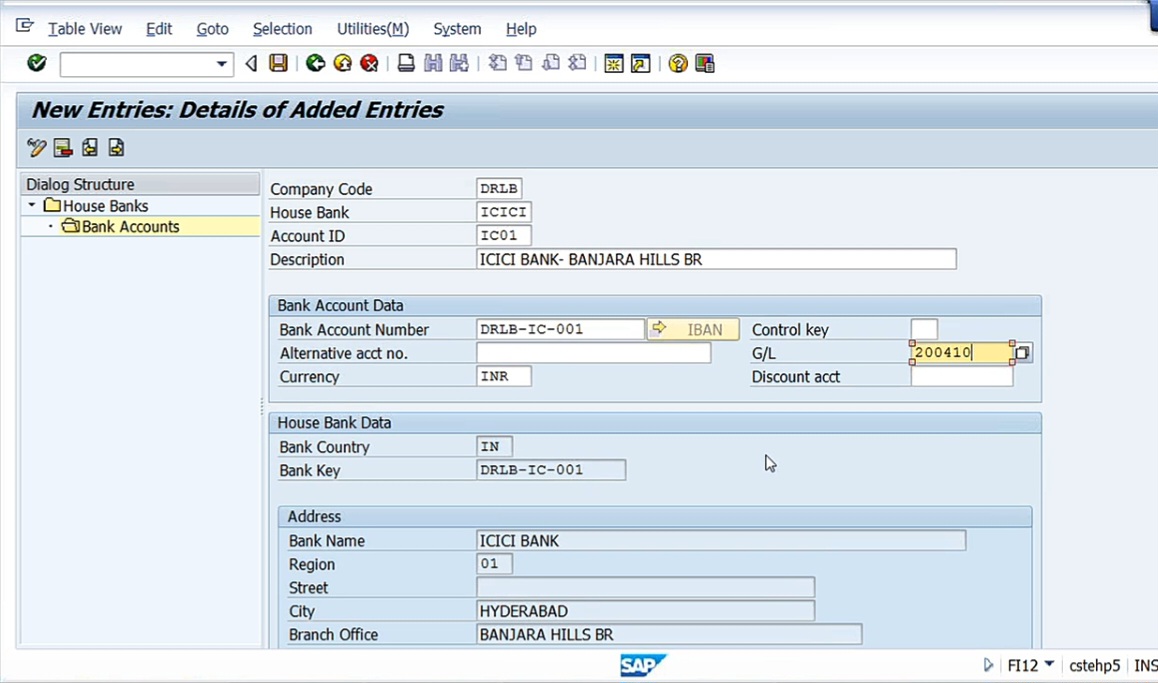Open the FI12 status bar dropdown
This screenshot has width=1158, height=683.
1049,665
